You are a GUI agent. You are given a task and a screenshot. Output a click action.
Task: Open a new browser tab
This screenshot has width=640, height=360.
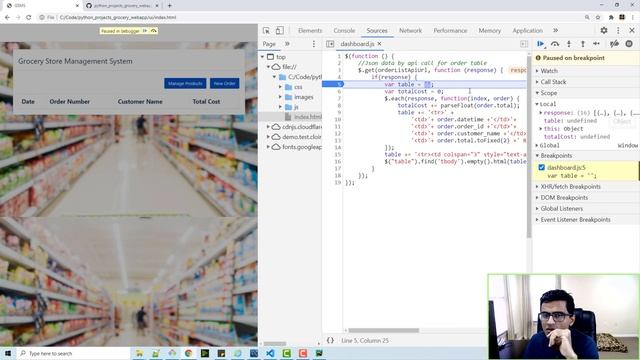point(169,6)
